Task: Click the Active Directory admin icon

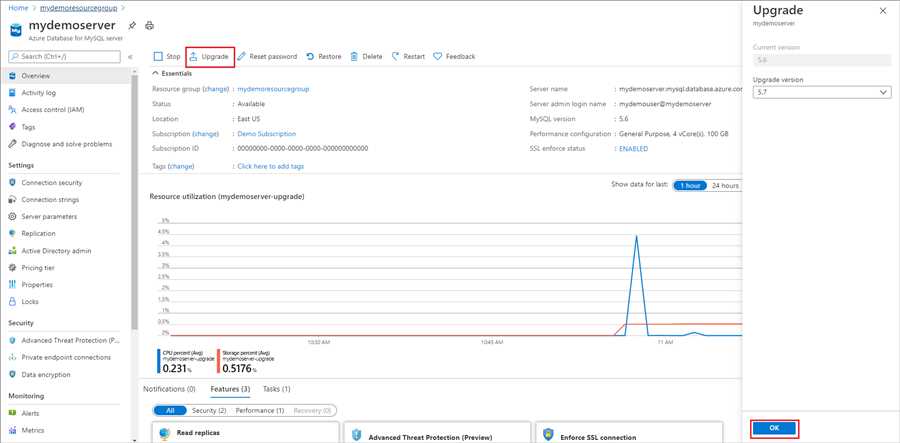Action: [12, 251]
